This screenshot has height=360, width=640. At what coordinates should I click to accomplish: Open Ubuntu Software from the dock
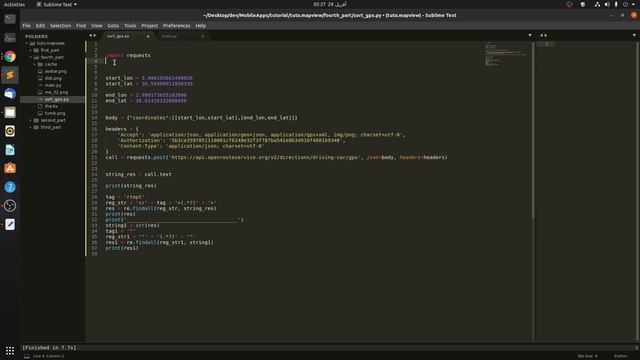[x=10, y=168]
